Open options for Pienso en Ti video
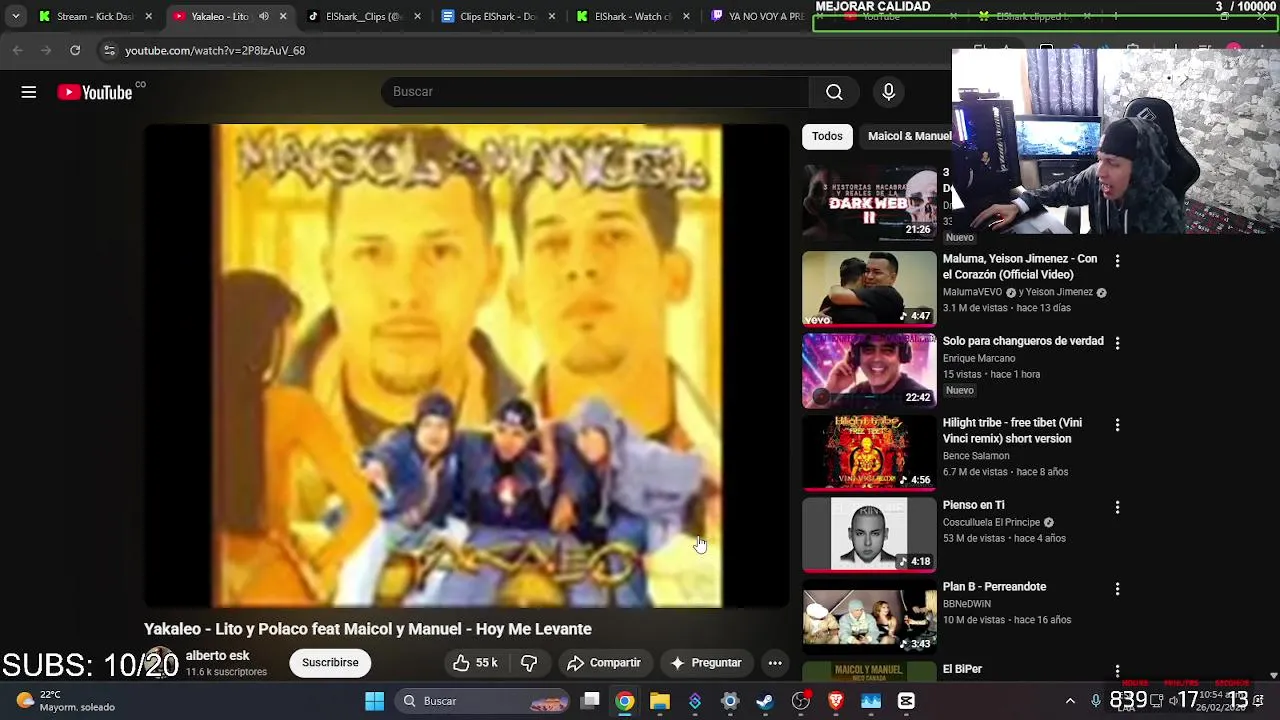The width and height of the screenshot is (1280, 720). point(1117,507)
